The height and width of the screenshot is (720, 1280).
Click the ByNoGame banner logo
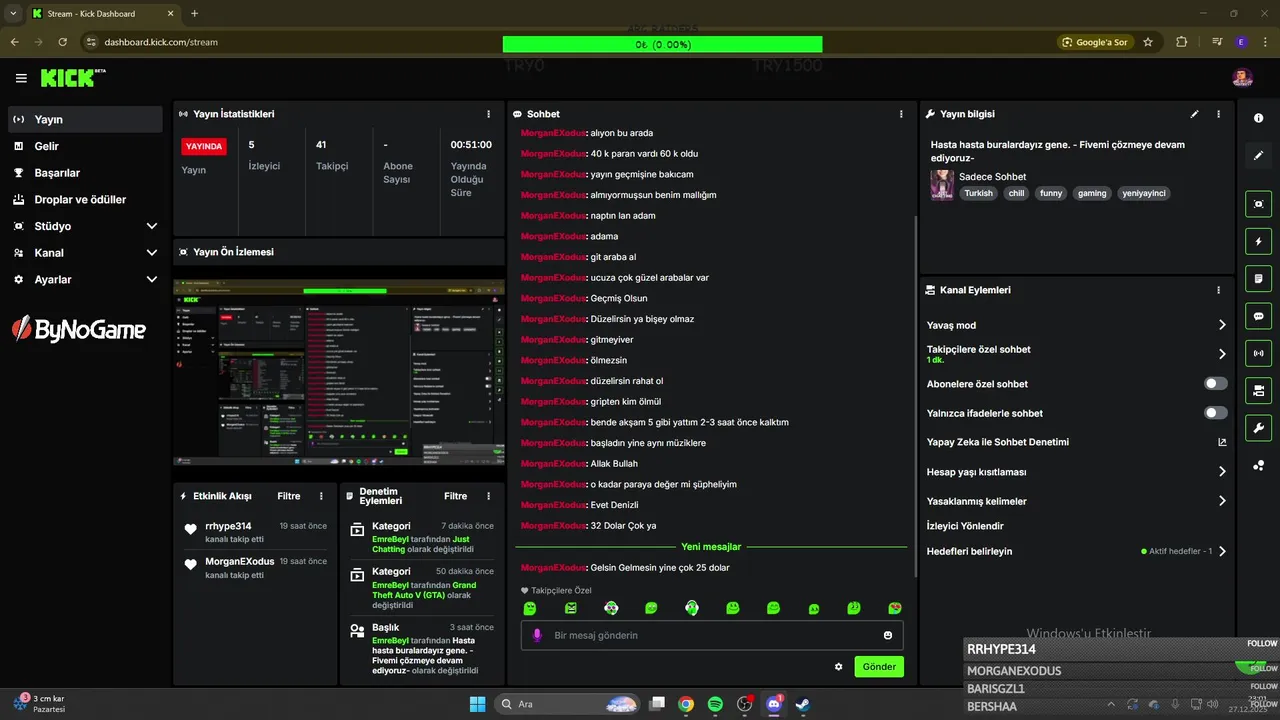(x=79, y=328)
